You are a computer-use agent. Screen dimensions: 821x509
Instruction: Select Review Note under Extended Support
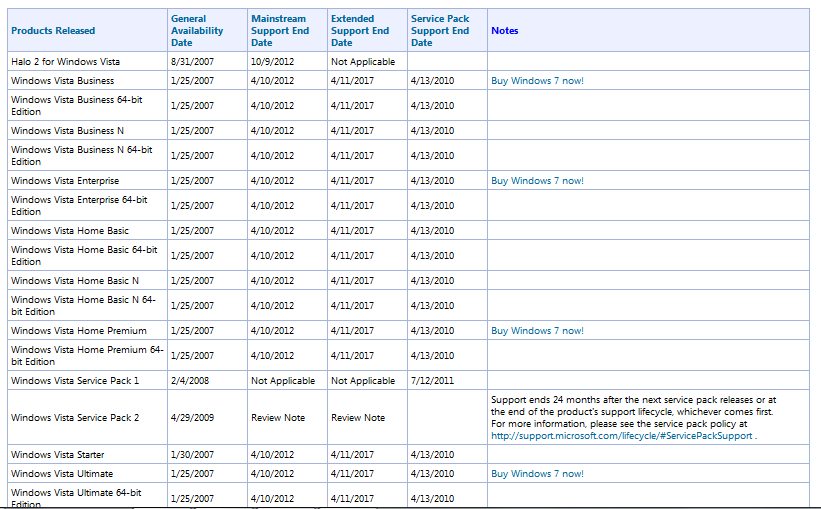(358, 418)
